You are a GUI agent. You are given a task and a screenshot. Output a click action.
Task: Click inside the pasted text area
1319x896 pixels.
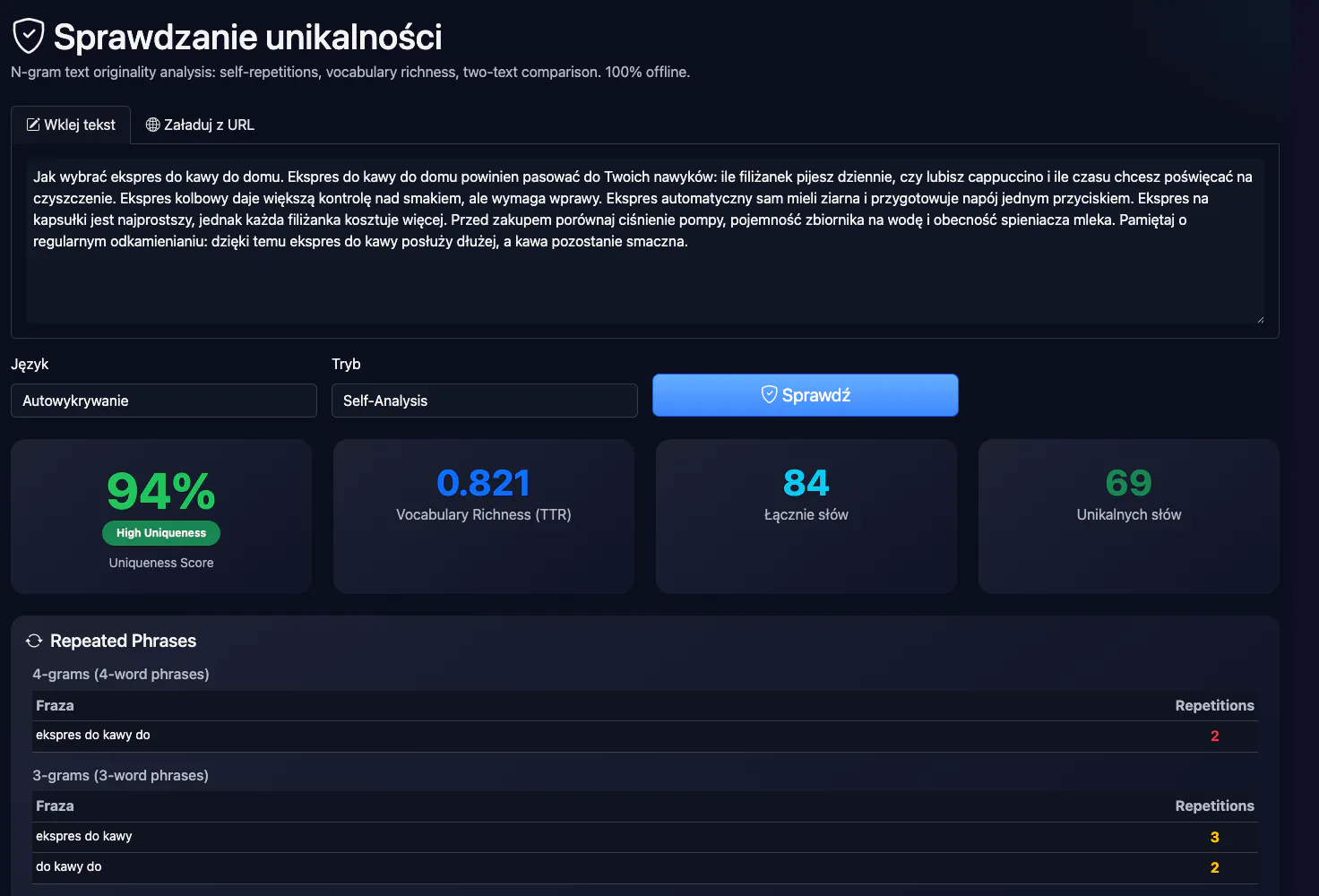pyautogui.click(x=645, y=241)
